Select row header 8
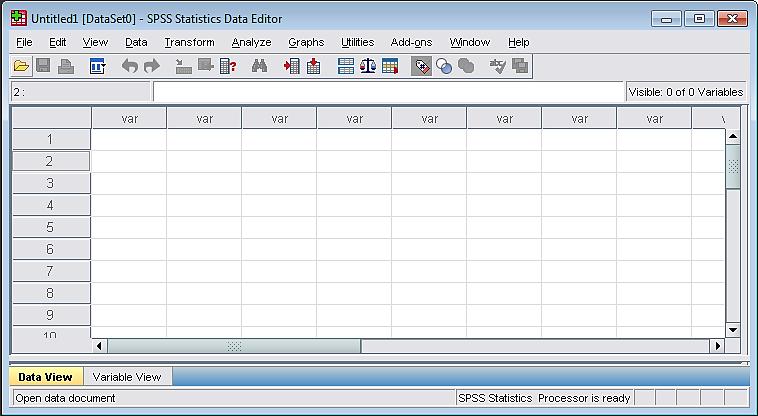This screenshot has width=758, height=416. [51, 293]
